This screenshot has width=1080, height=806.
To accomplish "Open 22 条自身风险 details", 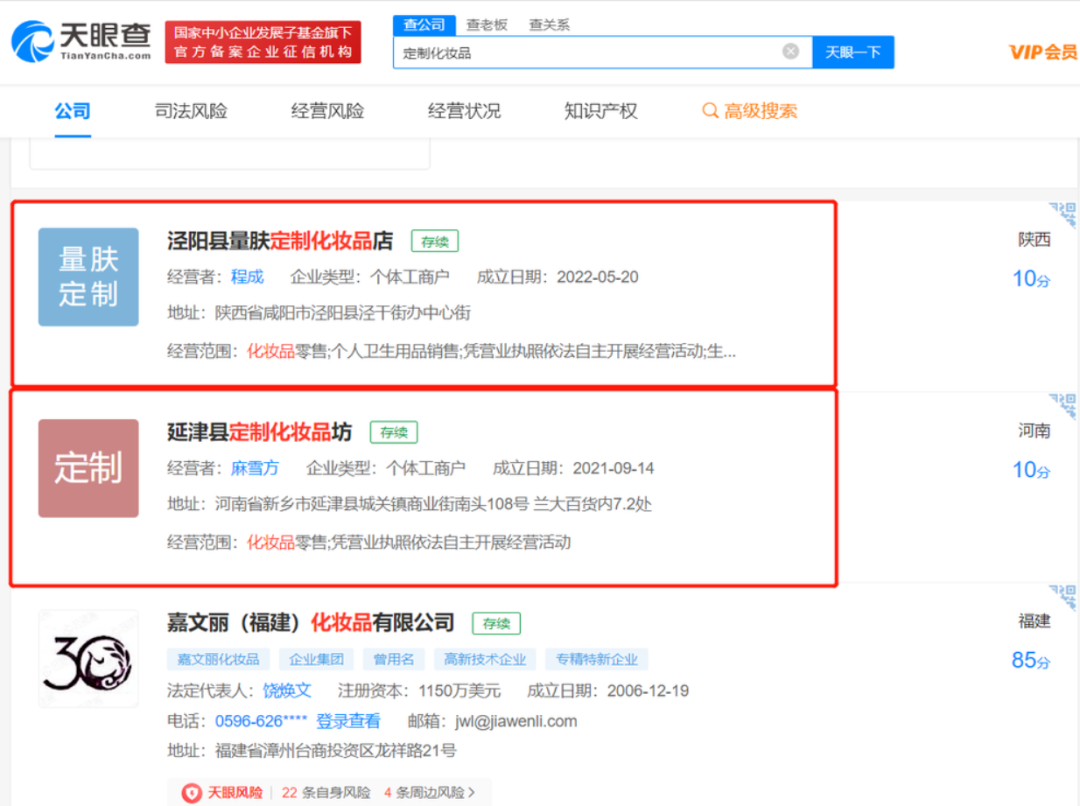I will pyautogui.click(x=326, y=793).
